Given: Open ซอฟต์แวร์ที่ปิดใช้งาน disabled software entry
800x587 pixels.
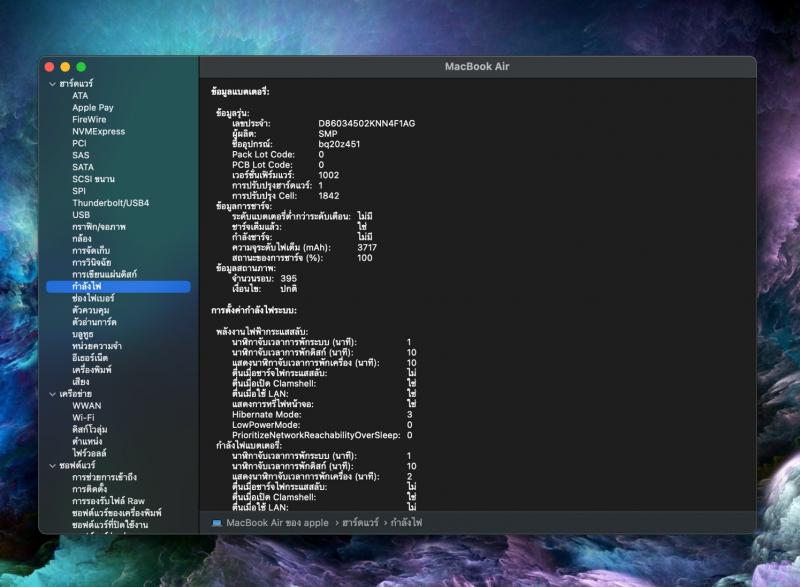Looking at the screenshot, I should 110,525.
